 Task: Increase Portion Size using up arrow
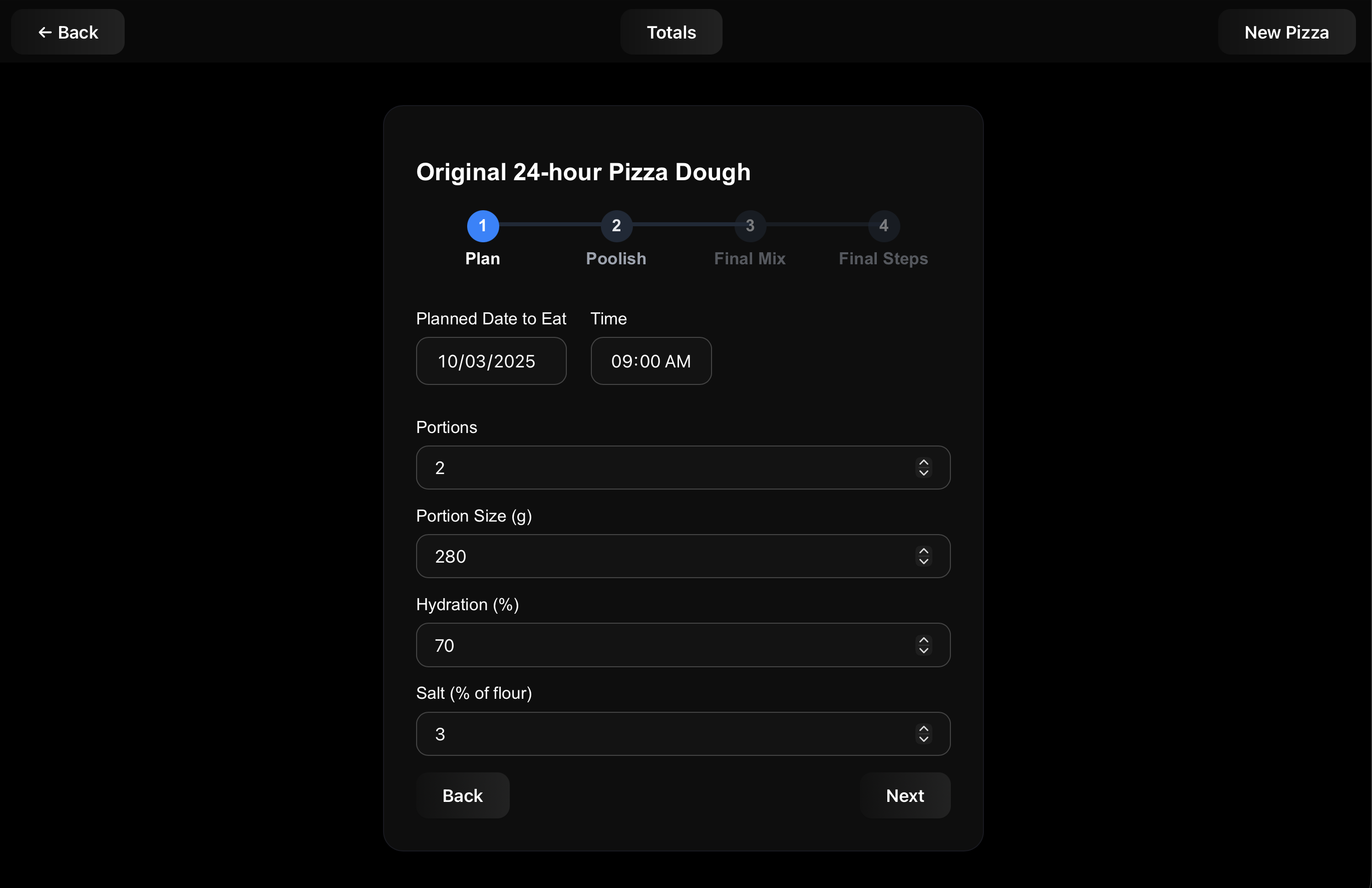click(x=923, y=551)
